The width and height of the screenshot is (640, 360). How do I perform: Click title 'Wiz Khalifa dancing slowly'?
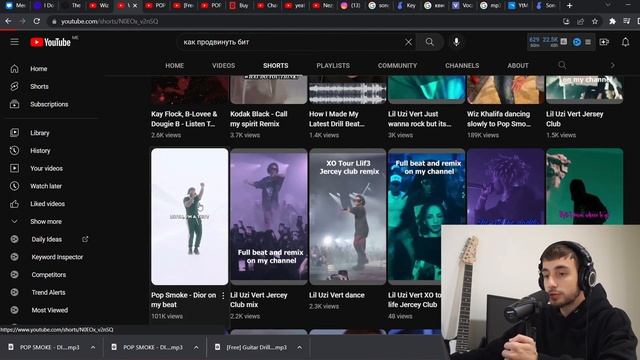(499, 119)
